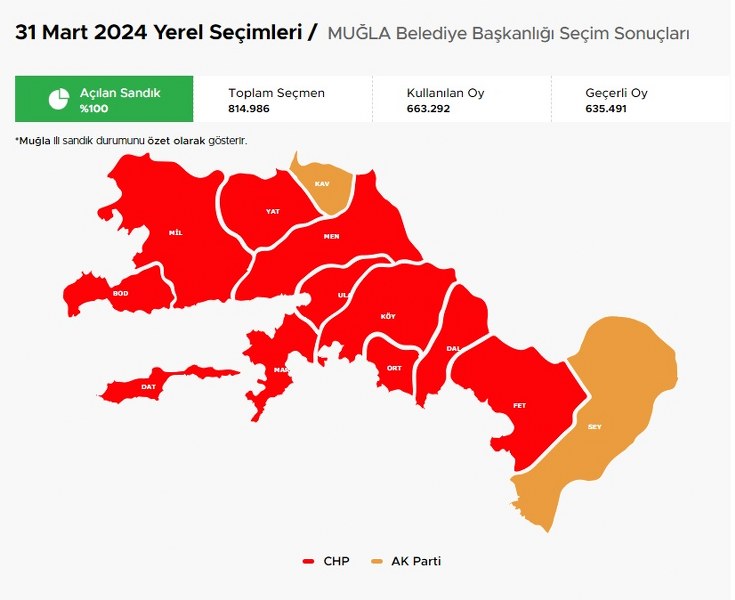Select the DAL district on the map

(x=452, y=346)
